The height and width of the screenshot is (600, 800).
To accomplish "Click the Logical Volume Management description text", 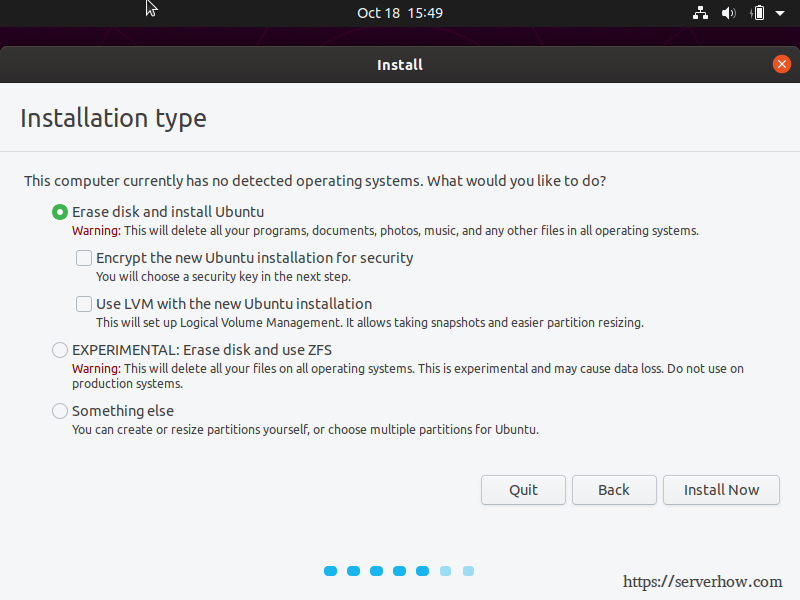I will 370,322.
